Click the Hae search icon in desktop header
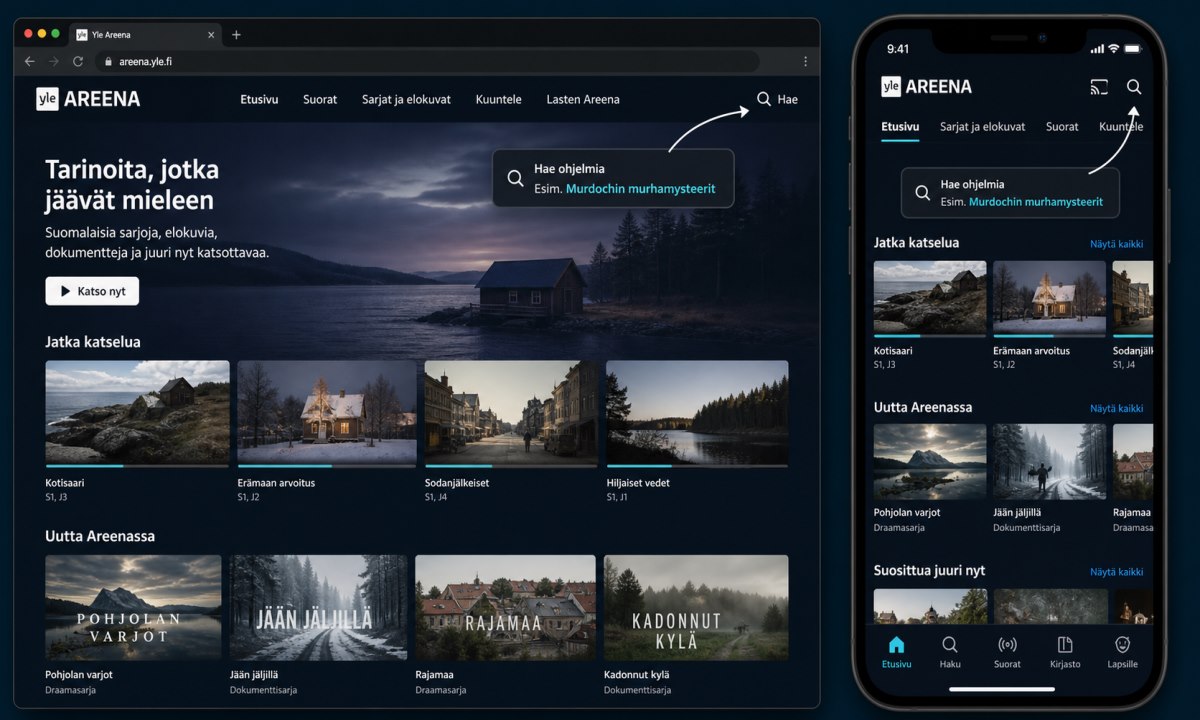Viewport: 1200px width, 720px height. click(764, 99)
